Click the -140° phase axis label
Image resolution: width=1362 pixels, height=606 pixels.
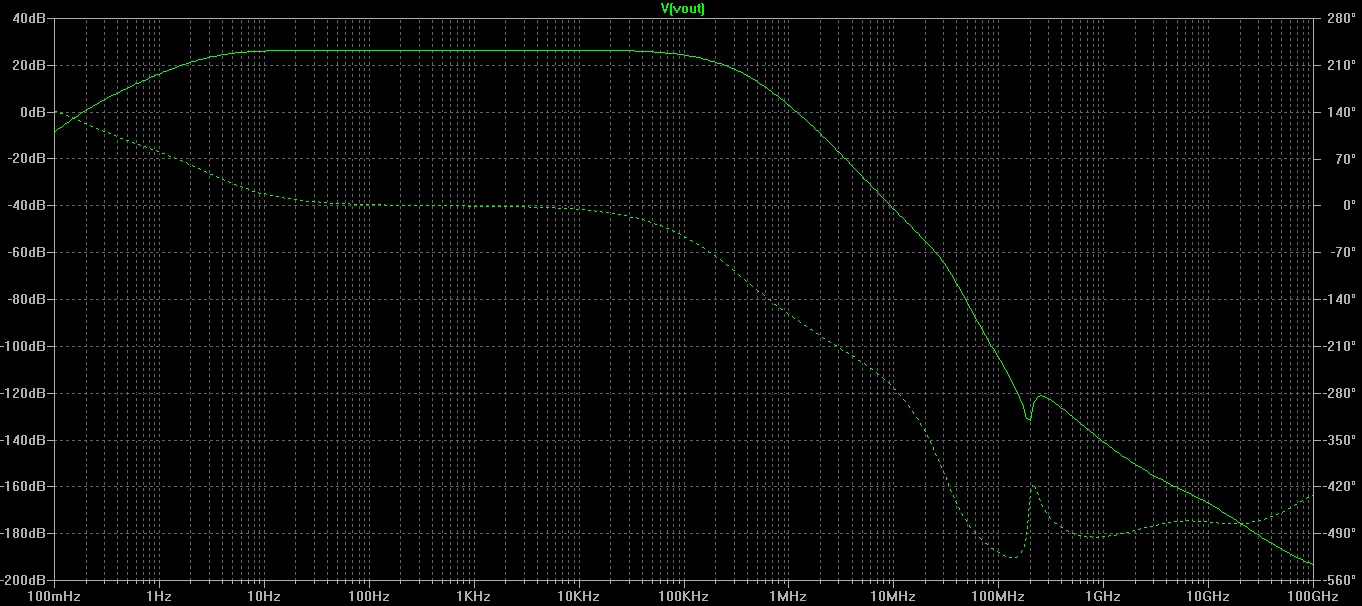tap(1339, 299)
